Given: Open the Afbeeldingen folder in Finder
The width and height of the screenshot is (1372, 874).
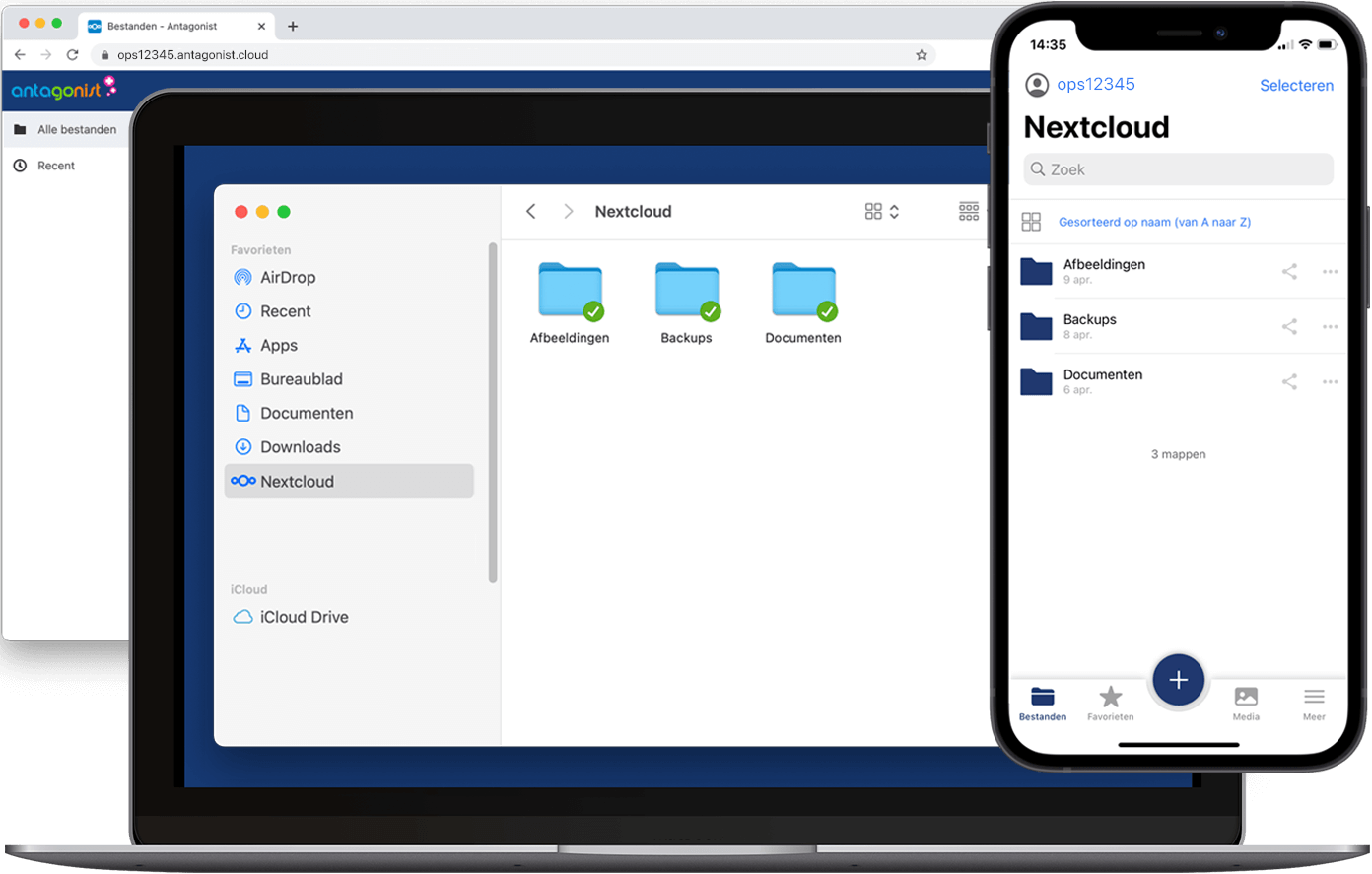Looking at the screenshot, I should [570, 303].
